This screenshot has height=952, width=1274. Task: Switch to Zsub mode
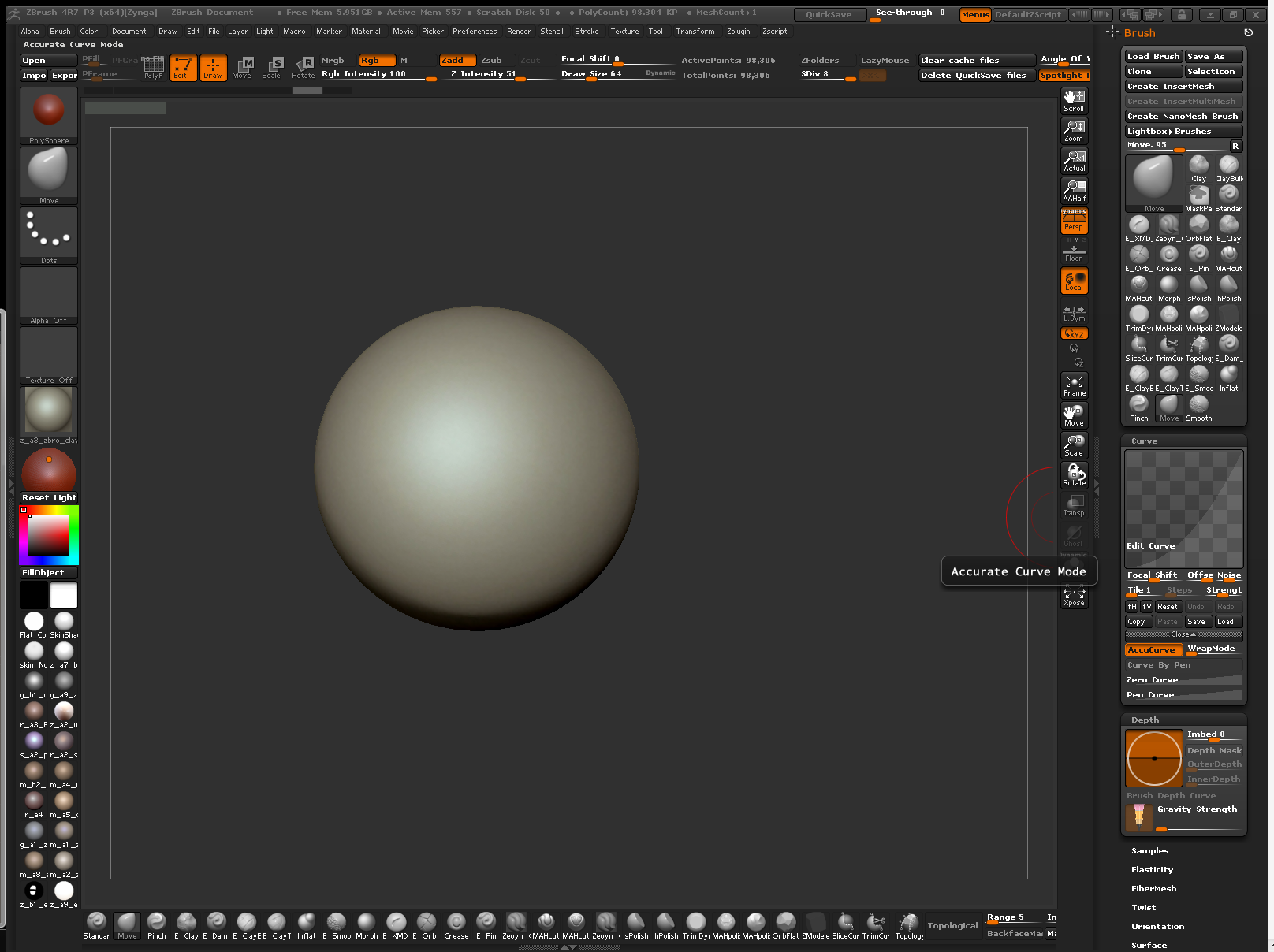(492, 61)
